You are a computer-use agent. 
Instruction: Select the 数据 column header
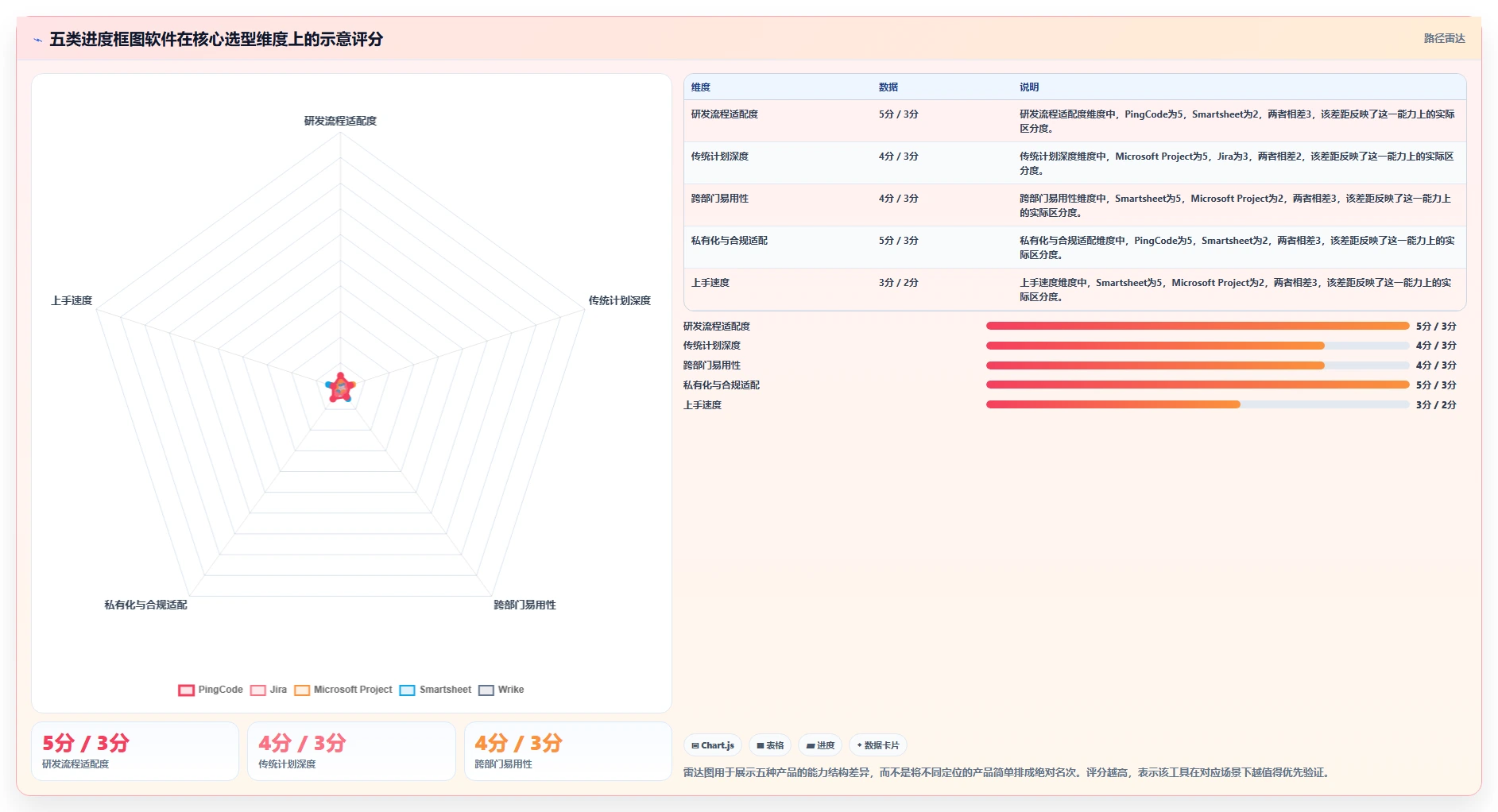(888, 87)
